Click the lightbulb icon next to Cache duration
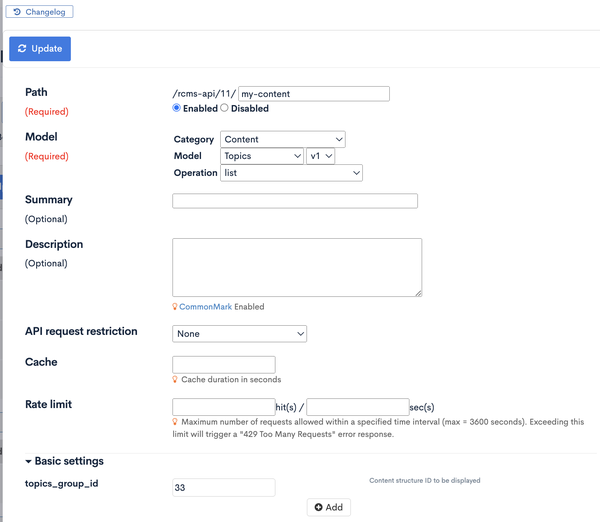600x522 pixels. click(x=175, y=379)
